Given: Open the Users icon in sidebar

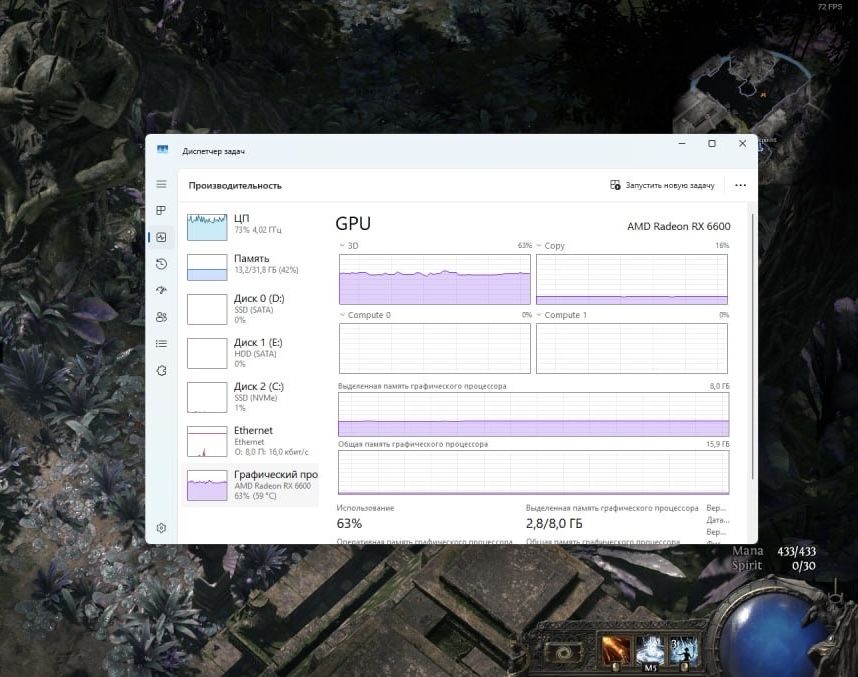Looking at the screenshot, I should coord(161,317).
